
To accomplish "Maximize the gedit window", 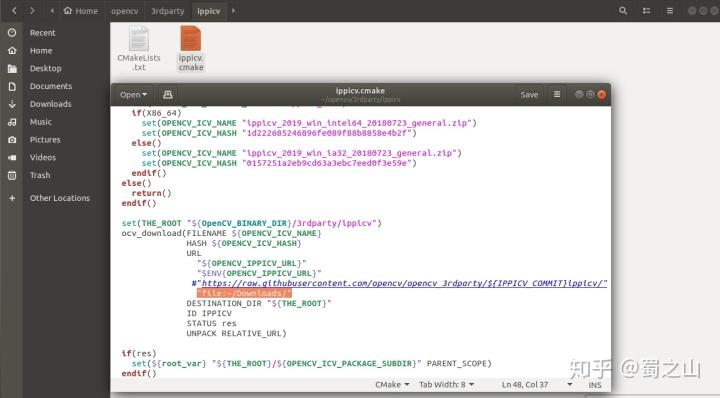I will click(x=590, y=94).
